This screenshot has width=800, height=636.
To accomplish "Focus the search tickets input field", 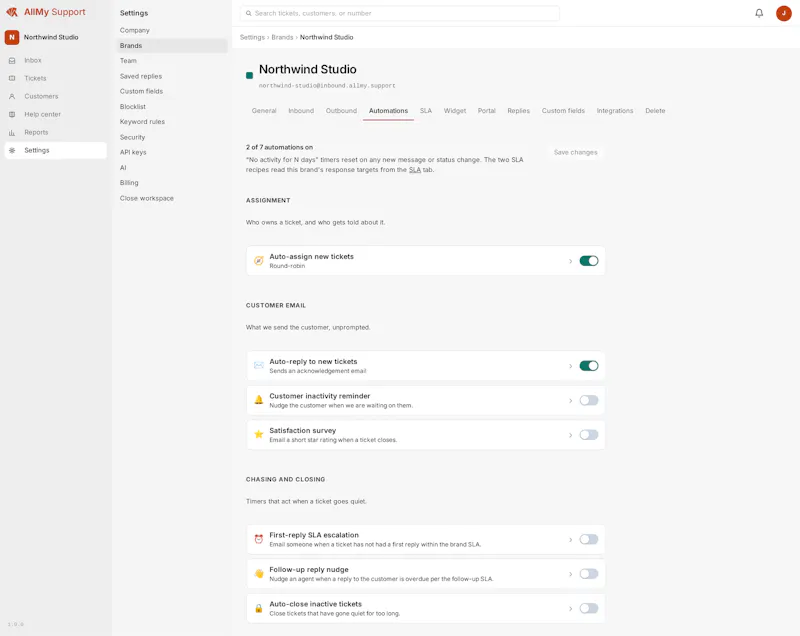I will (399, 13).
